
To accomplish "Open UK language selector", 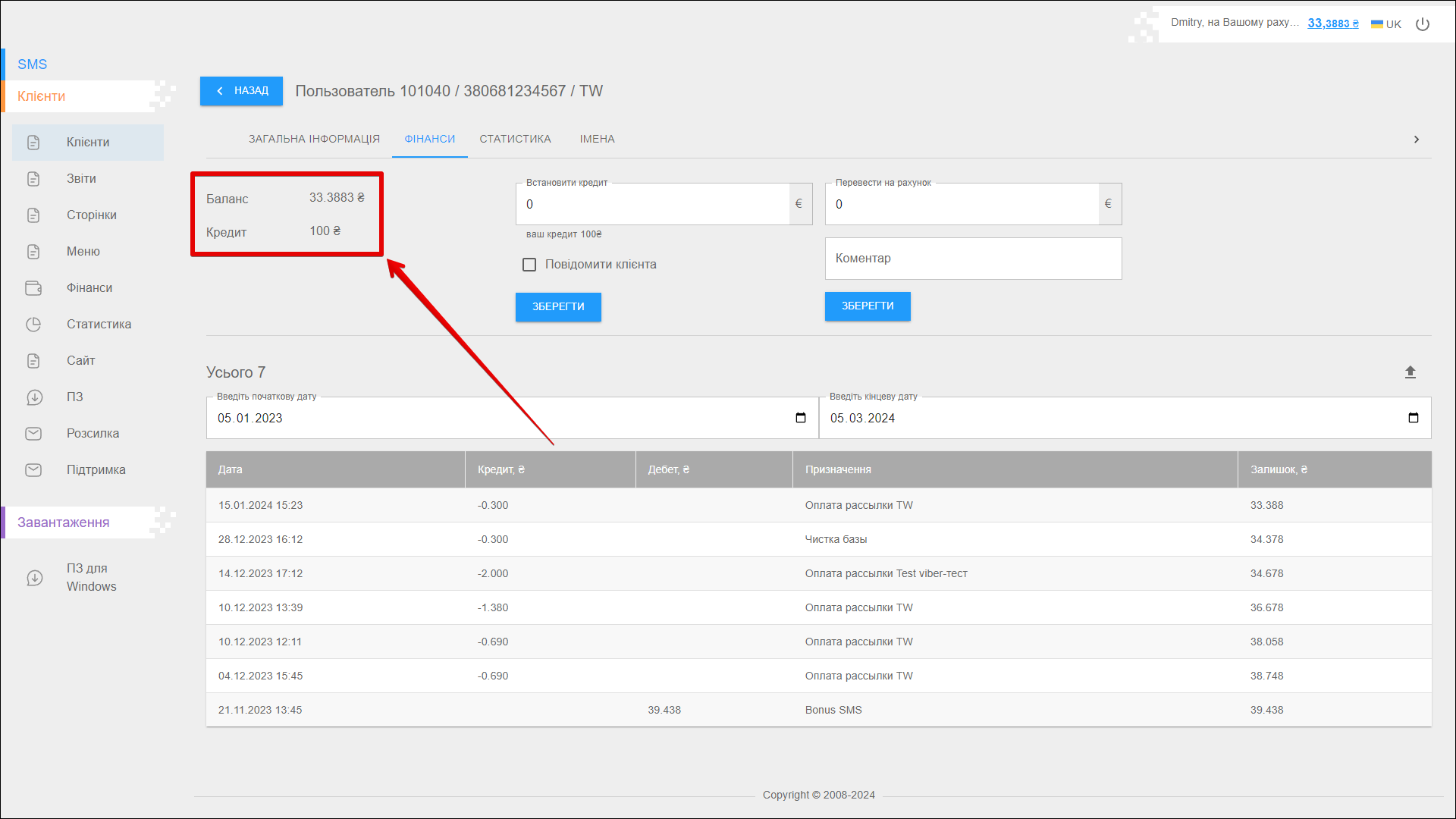I will [1386, 24].
